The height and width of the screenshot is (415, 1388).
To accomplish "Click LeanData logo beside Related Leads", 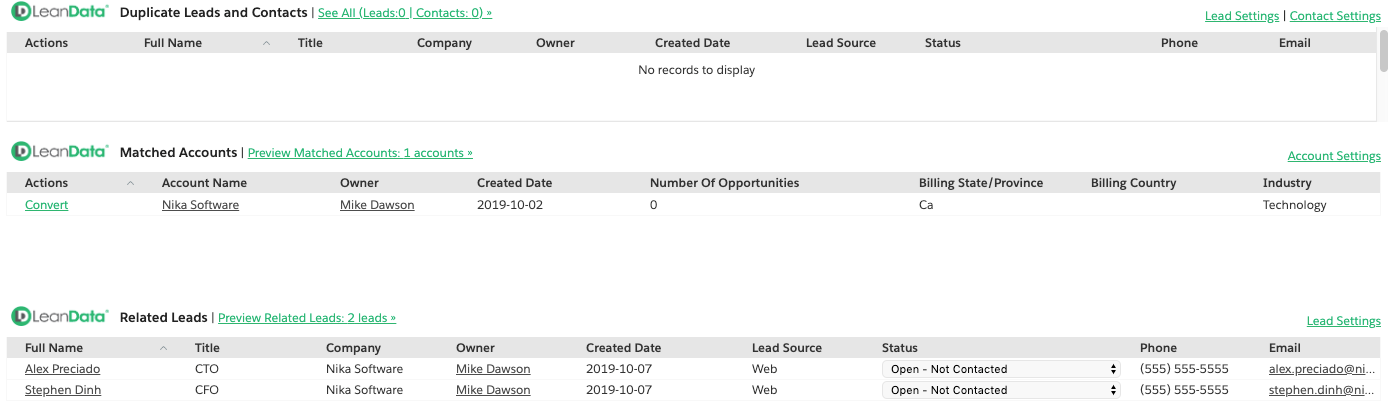I will (59, 317).
